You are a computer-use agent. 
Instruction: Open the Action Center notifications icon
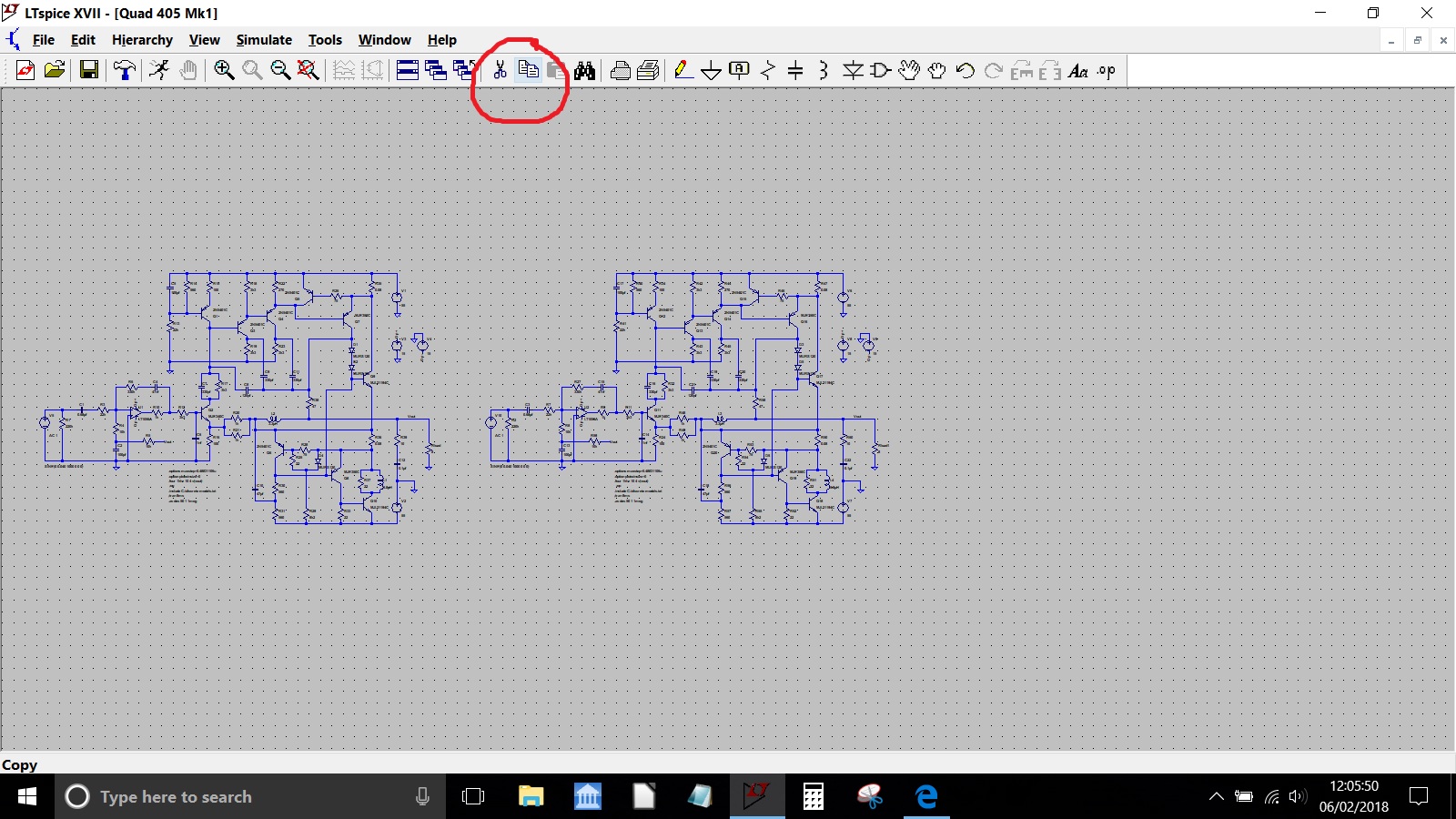1419,796
